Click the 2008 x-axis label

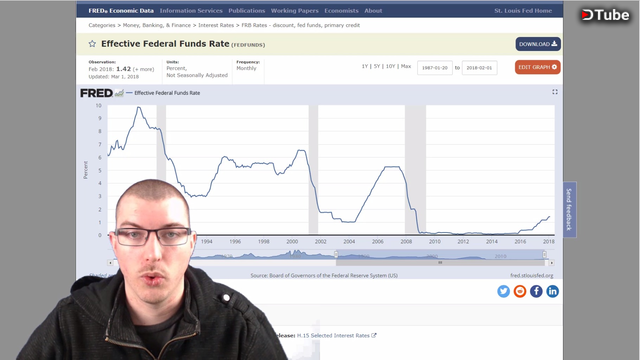(x=406, y=242)
